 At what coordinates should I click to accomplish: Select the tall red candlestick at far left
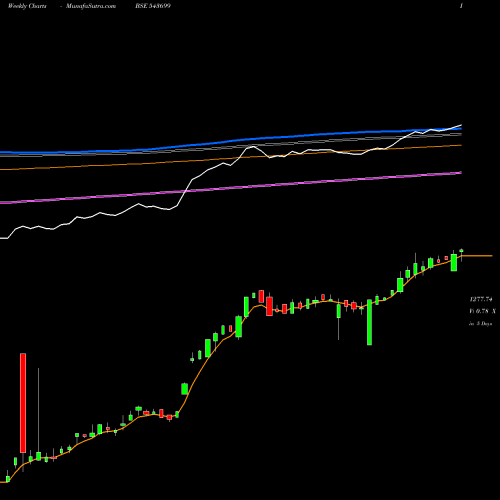click(x=23, y=403)
